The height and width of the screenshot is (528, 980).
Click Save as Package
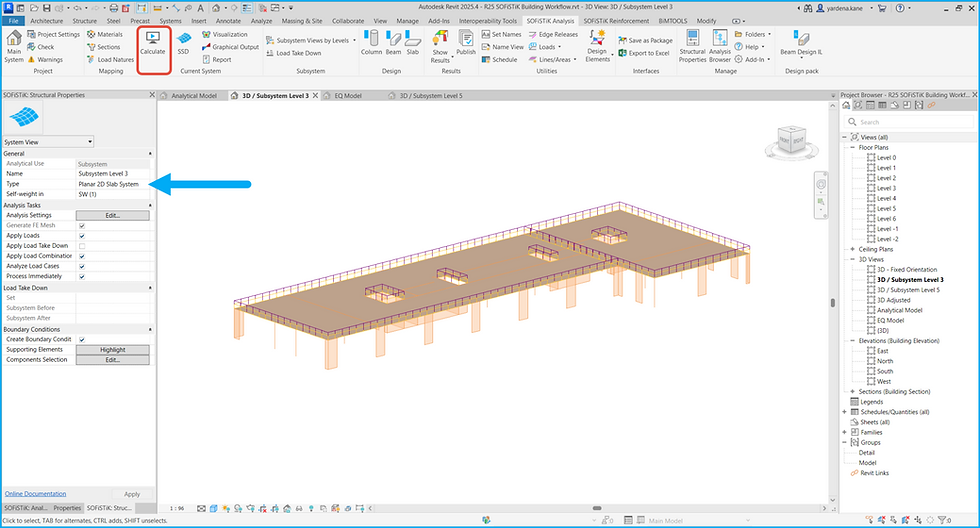(646, 41)
